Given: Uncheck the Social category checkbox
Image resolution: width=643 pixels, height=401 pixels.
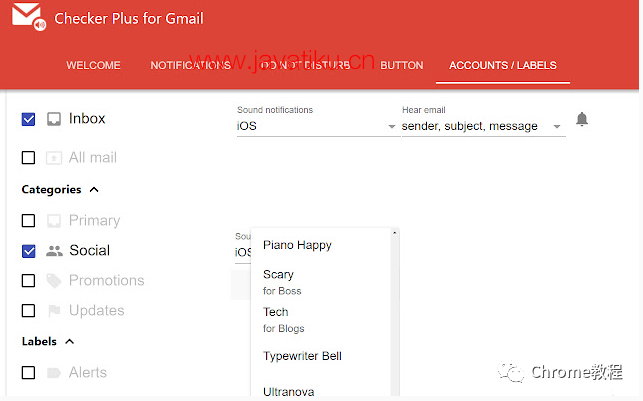Looking at the screenshot, I should pyautogui.click(x=28, y=251).
